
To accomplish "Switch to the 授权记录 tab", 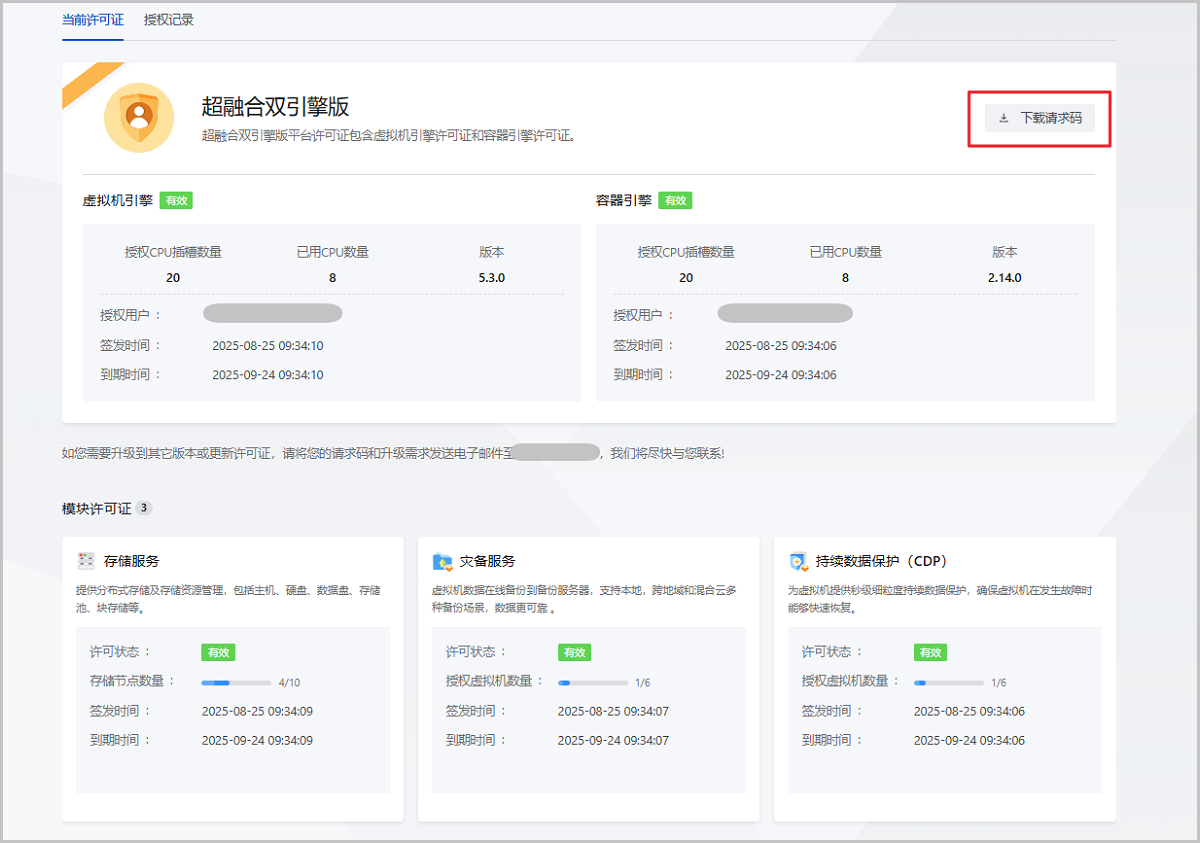I will (169, 20).
